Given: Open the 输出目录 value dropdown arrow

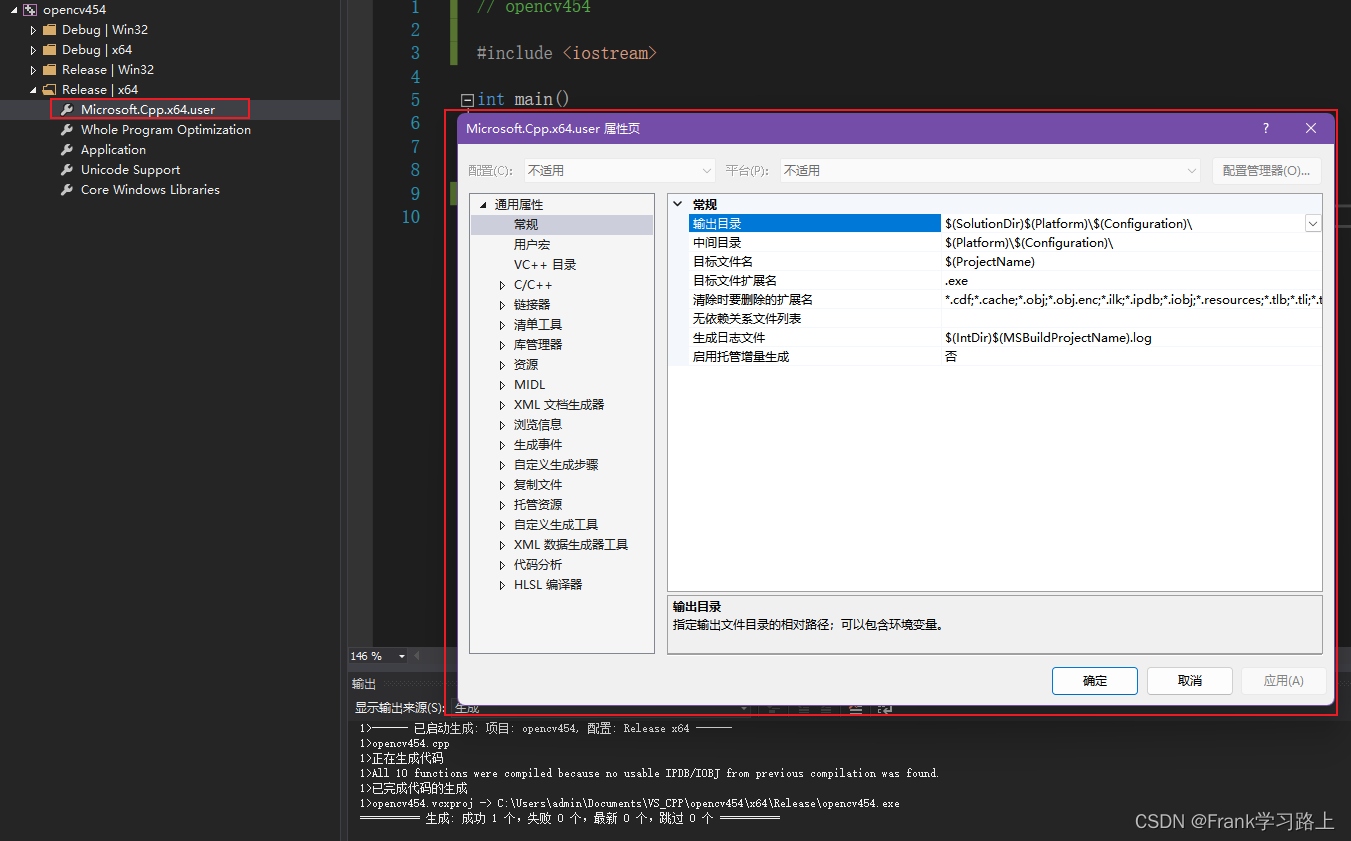Looking at the screenshot, I should pyautogui.click(x=1312, y=224).
